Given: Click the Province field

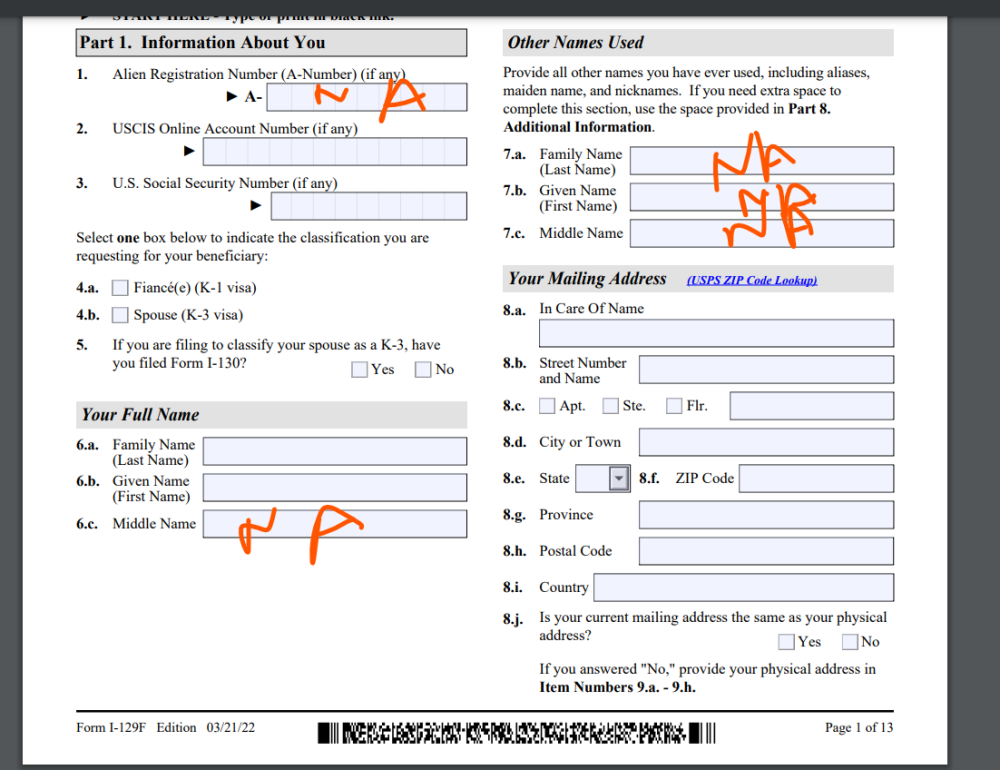Looking at the screenshot, I should click(767, 515).
